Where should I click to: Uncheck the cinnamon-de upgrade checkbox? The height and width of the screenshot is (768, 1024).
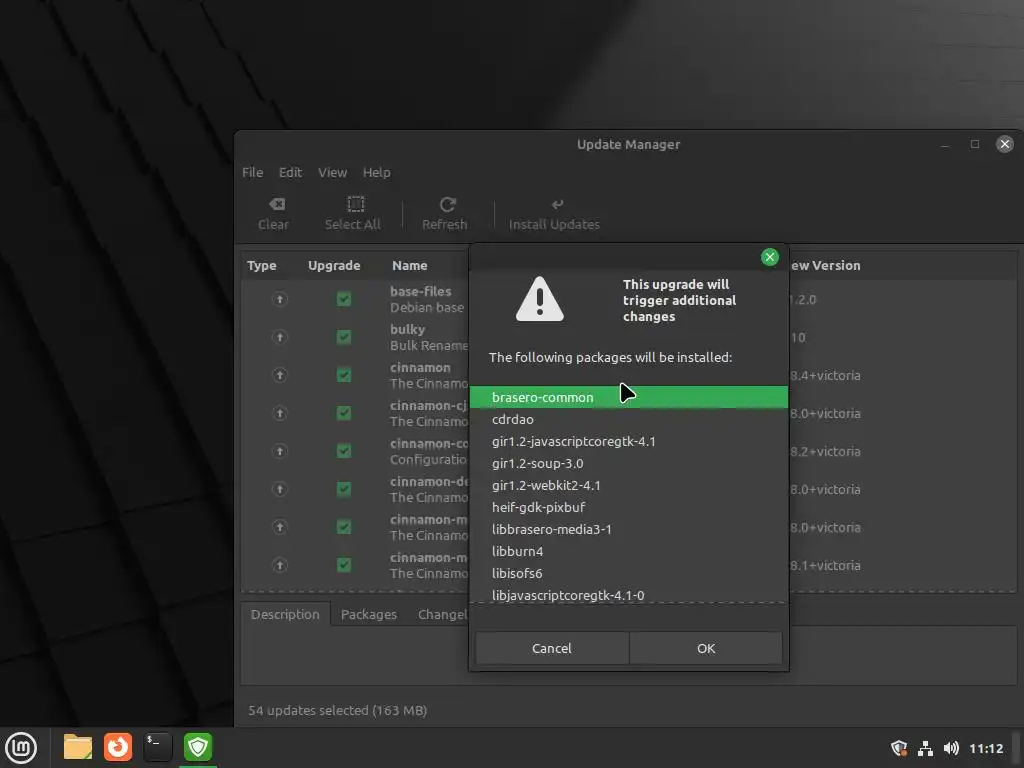(x=344, y=489)
